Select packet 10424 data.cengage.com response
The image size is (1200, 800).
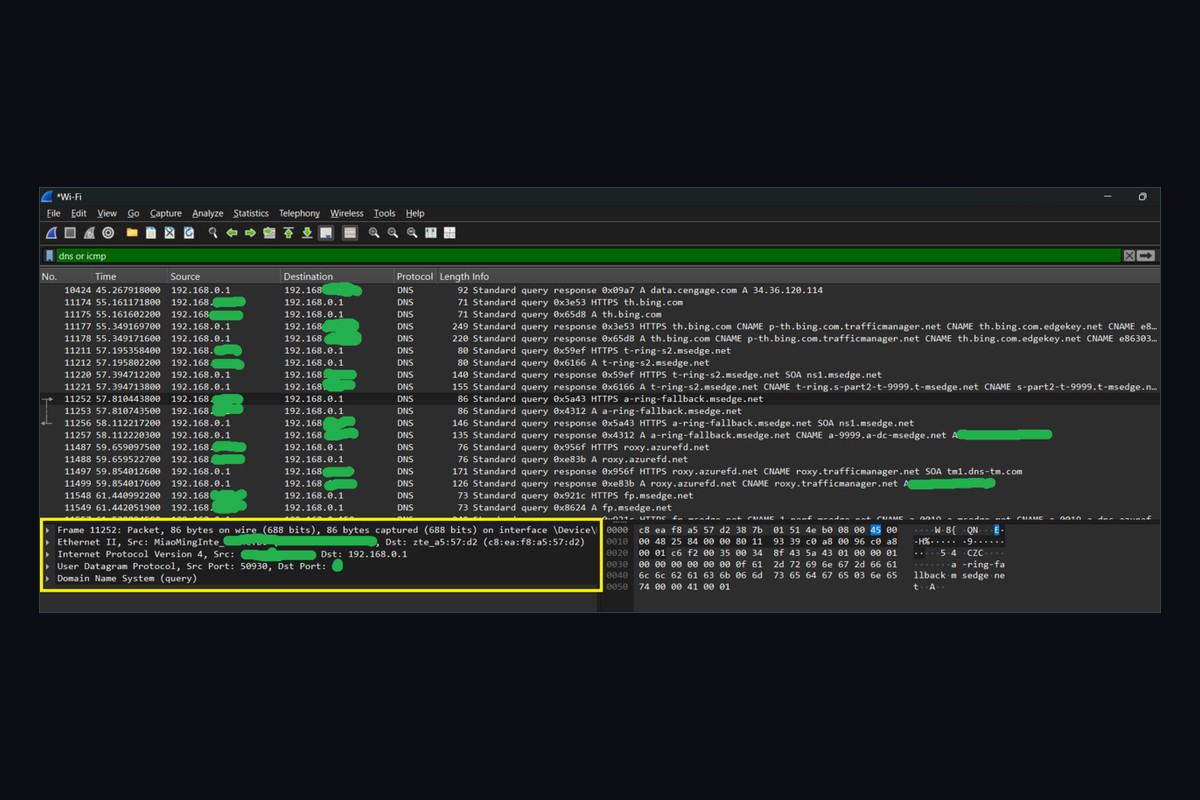tap(600, 290)
